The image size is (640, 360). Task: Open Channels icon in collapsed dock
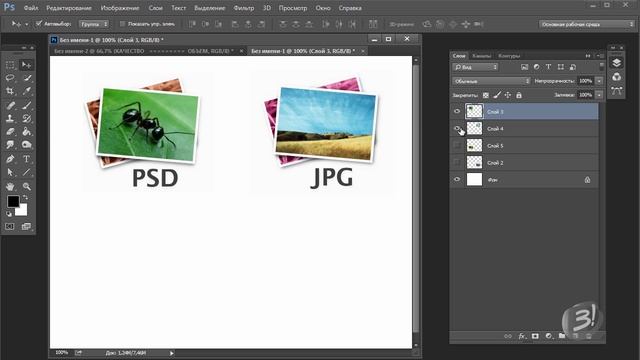tap(616, 77)
